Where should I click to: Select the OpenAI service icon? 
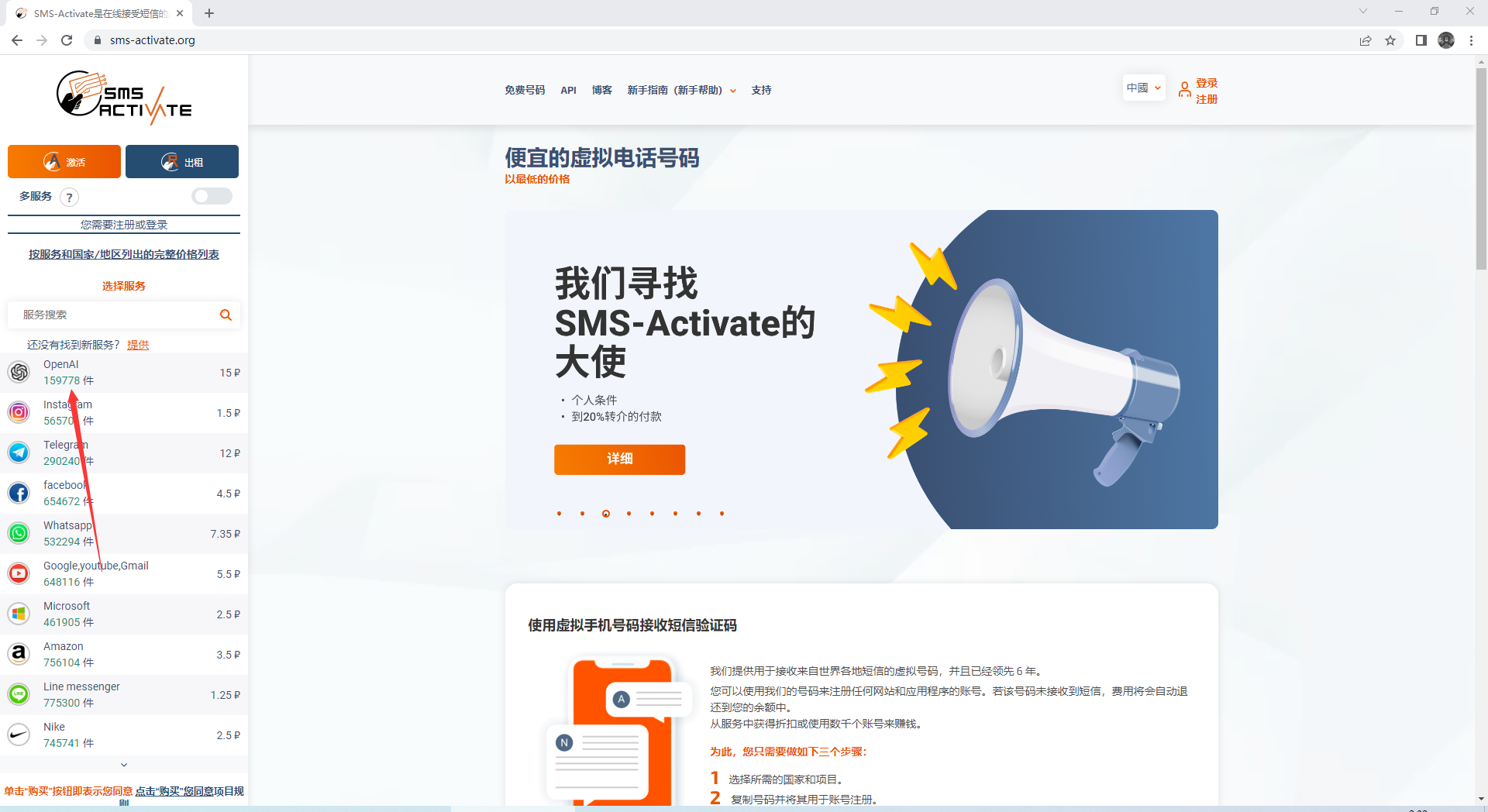(x=19, y=372)
